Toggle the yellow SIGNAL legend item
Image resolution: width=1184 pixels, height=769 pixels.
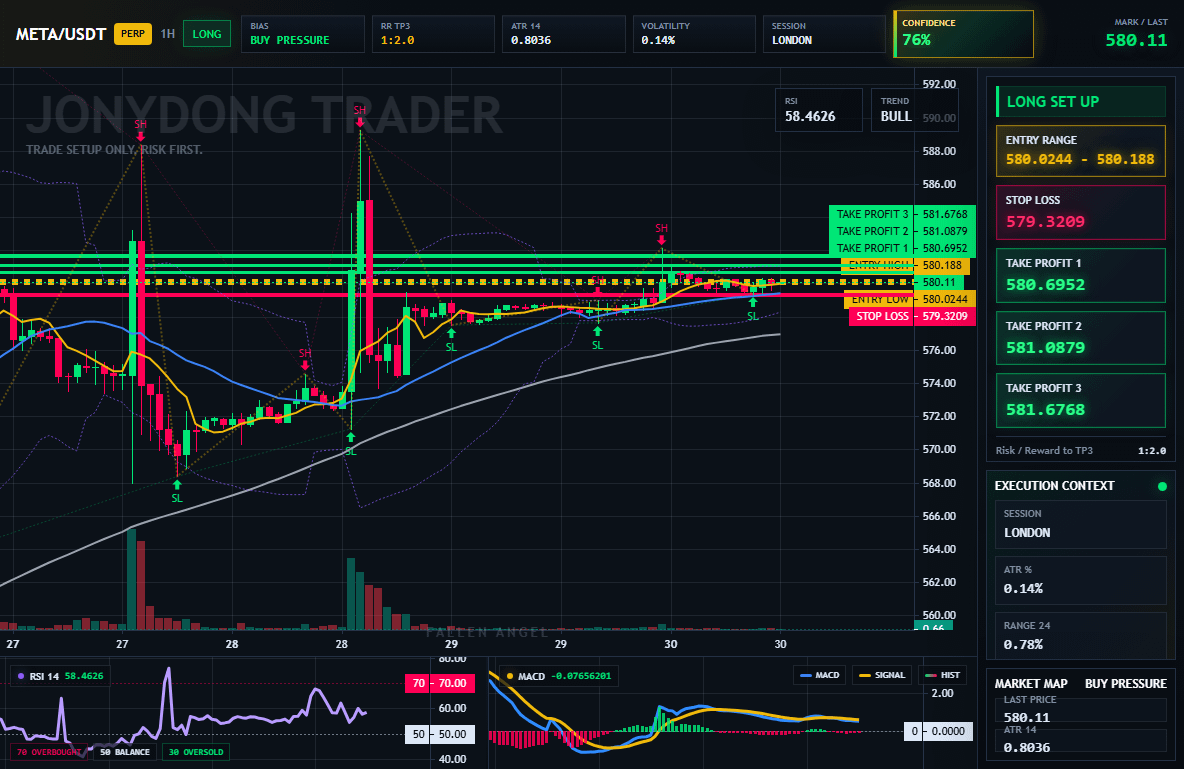(882, 675)
